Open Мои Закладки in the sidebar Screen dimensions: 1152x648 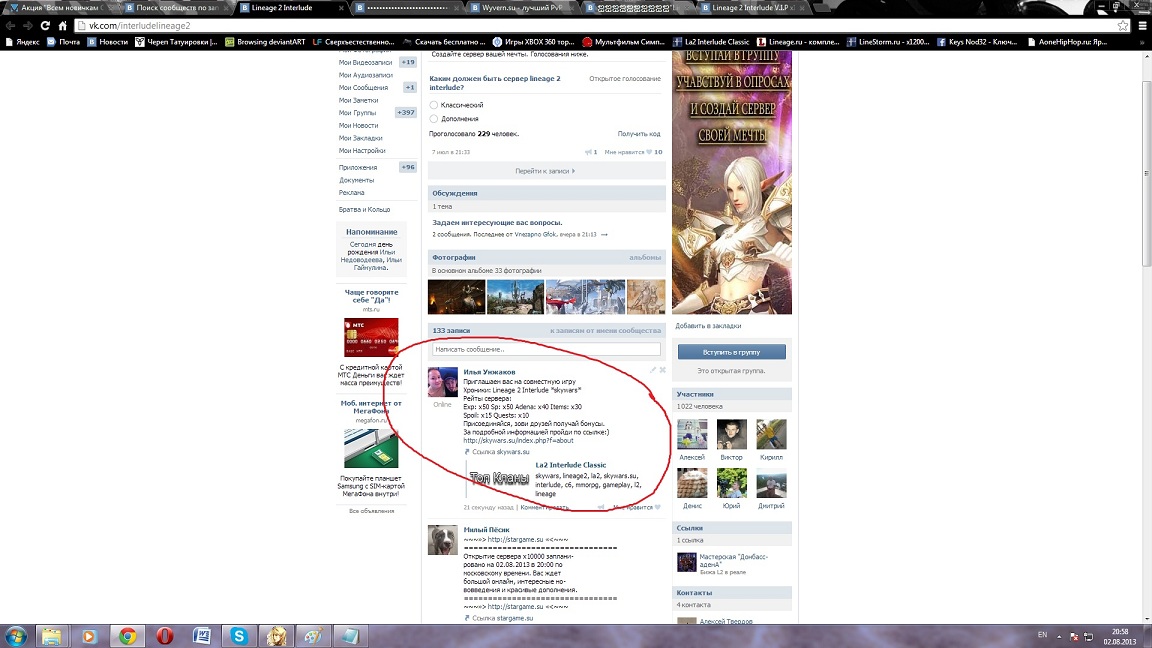click(x=360, y=138)
